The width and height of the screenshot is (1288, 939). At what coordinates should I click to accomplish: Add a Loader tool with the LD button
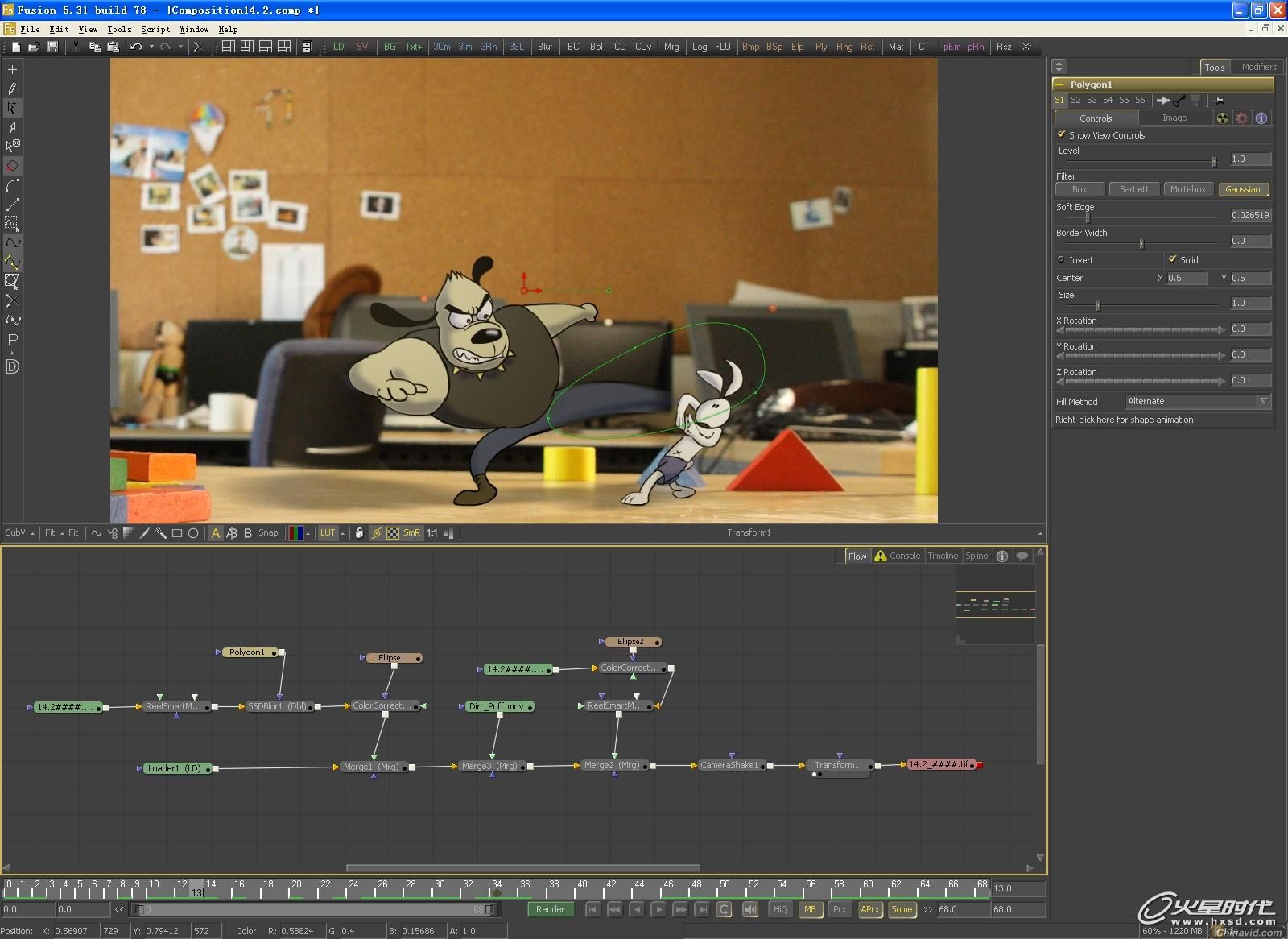click(x=339, y=47)
